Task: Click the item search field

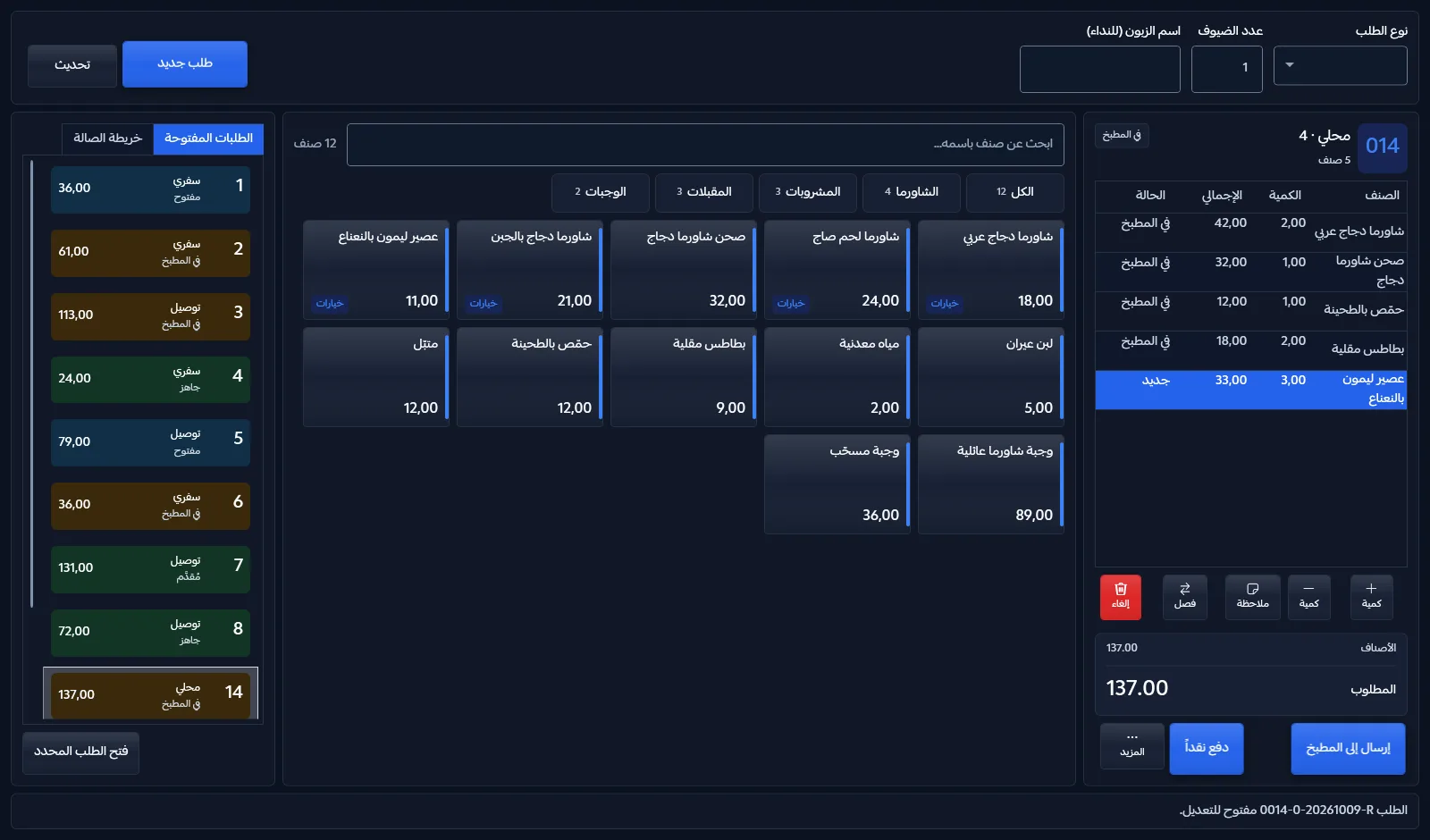Action: coord(705,145)
